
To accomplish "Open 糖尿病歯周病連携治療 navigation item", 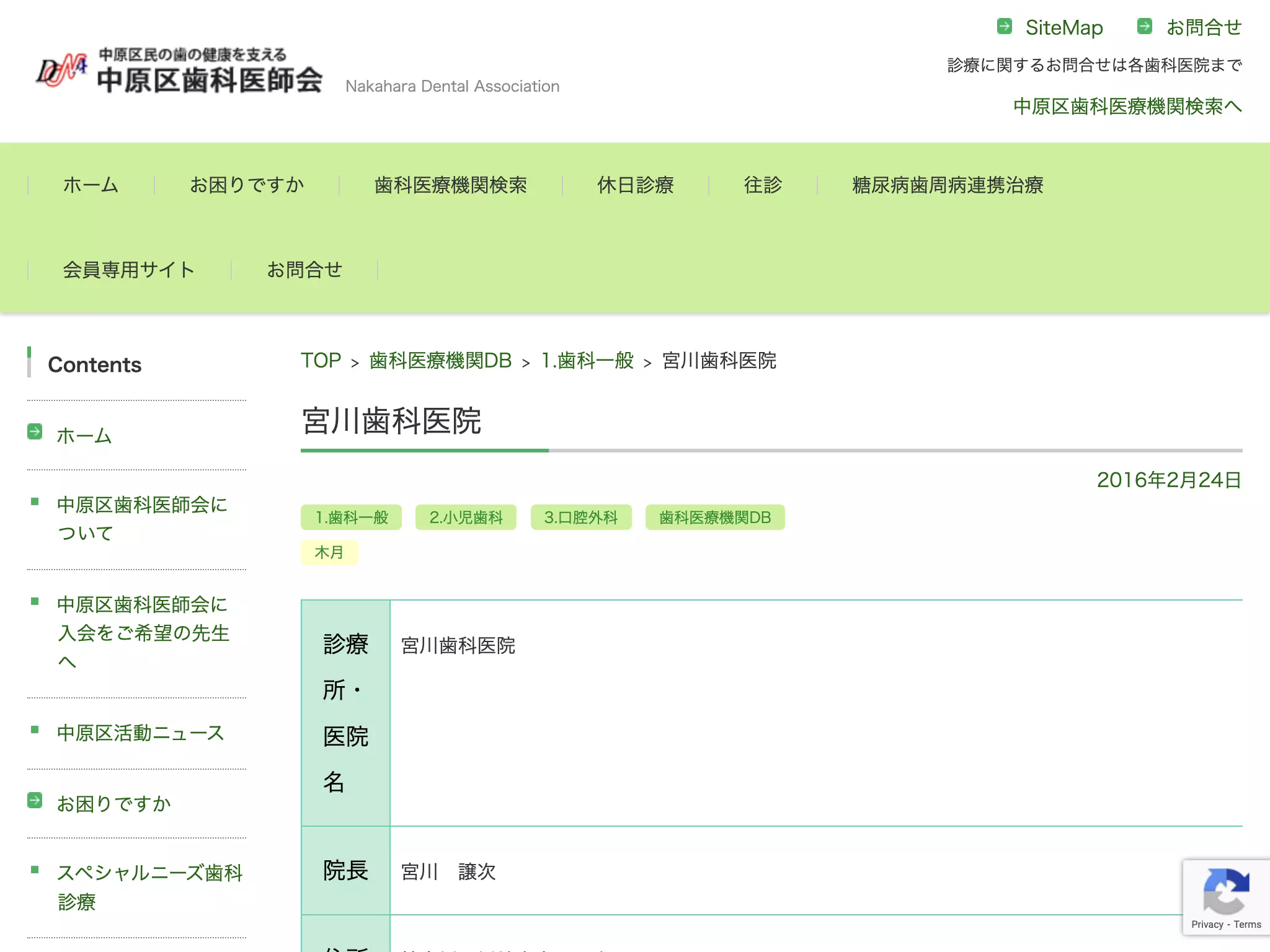I will pos(948,185).
